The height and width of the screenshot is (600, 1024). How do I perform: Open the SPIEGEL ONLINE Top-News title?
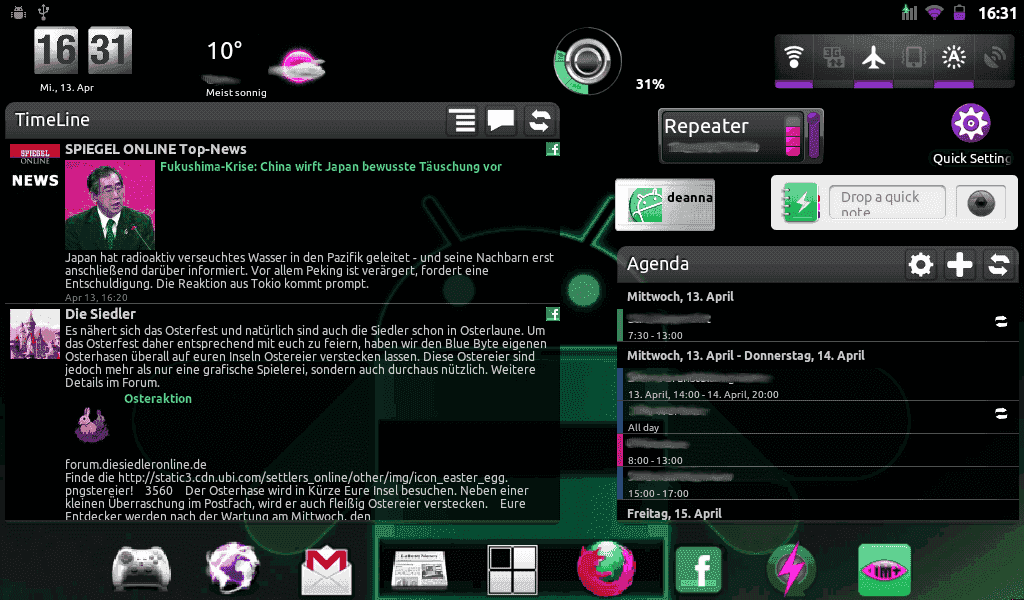pos(155,149)
